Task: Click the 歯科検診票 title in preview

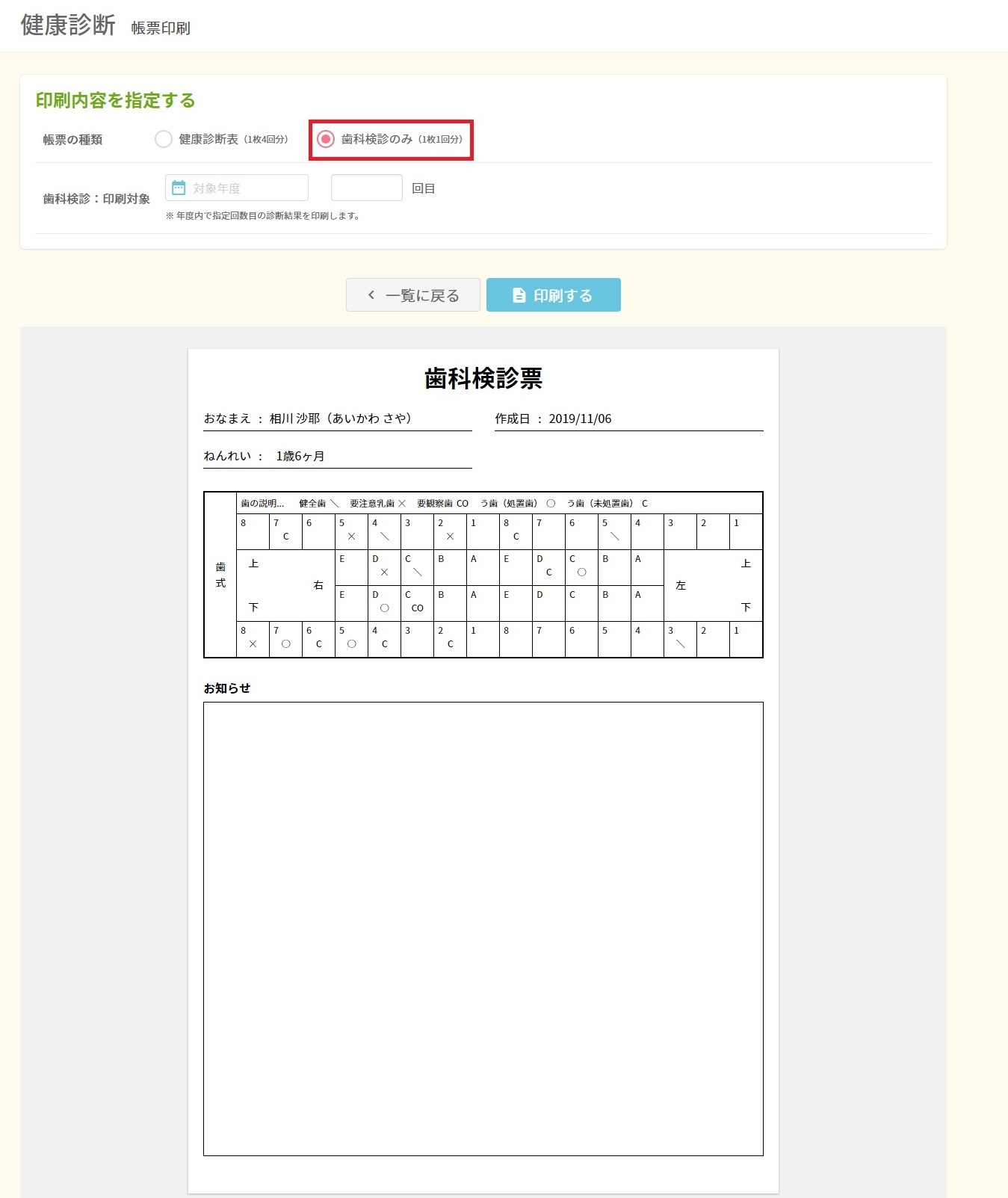Action: pos(483,378)
